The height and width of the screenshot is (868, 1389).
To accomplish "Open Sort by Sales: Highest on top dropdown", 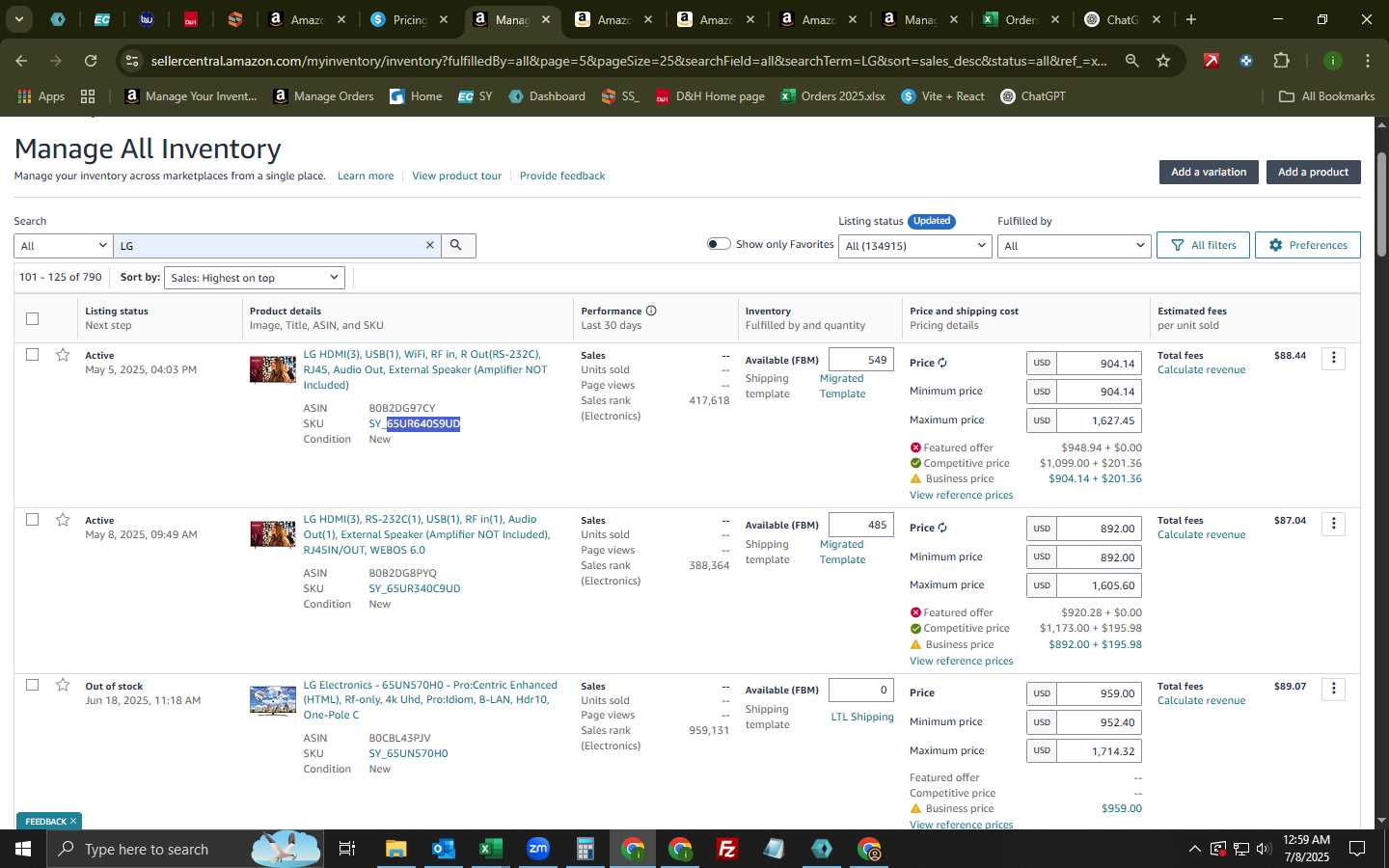I will point(255,278).
